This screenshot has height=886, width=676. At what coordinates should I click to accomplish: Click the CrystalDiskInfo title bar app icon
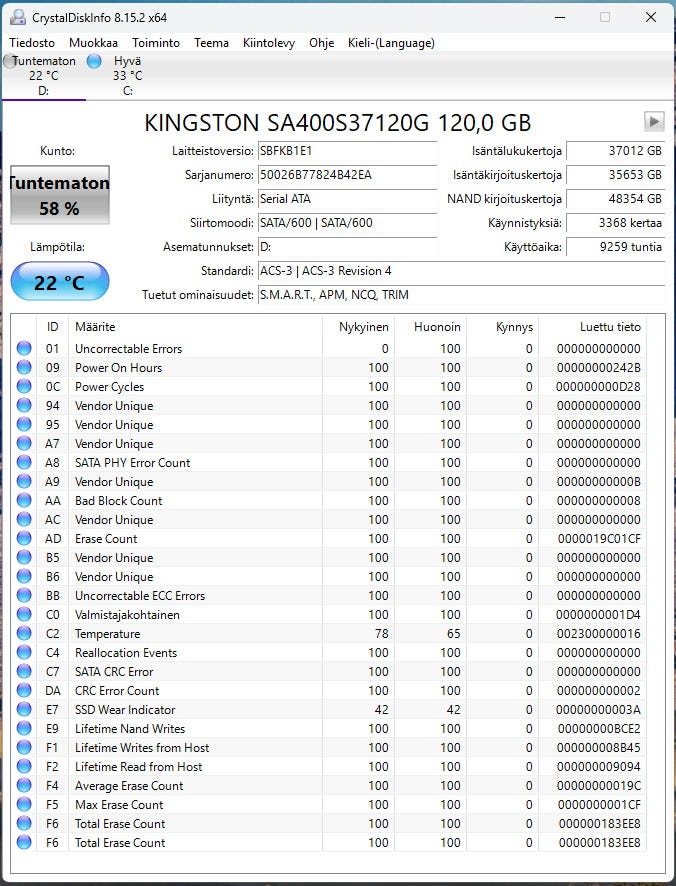coord(18,17)
